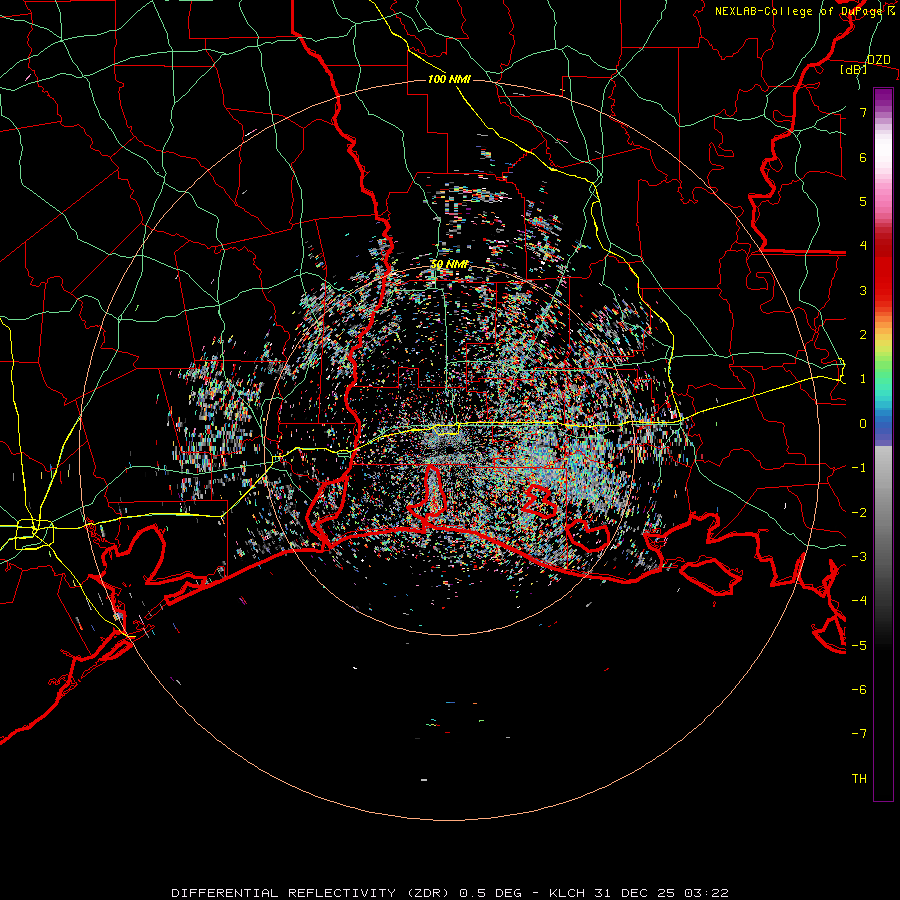This screenshot has width=900, height=900.
Task: Click the "DIFFERENTIAL REFLECTIVITY (ZDR)" caption text
Action: pyautogui.click(x=312, y=893)
